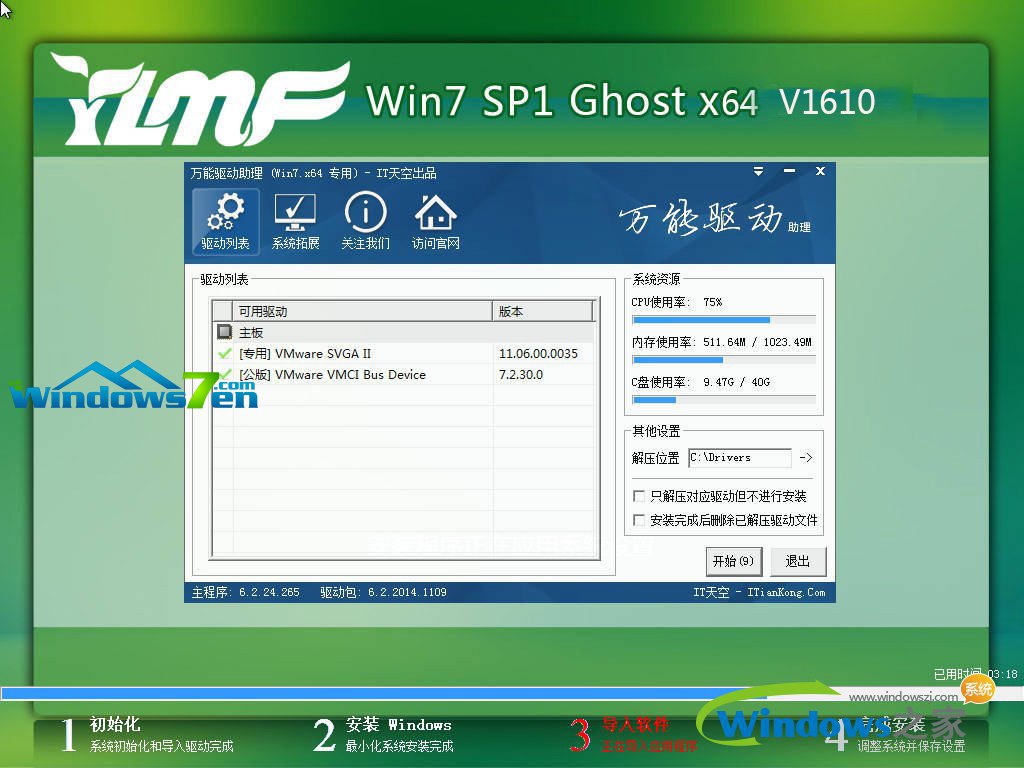Open the drop-down arrow in the title bar

coord(758,171)
